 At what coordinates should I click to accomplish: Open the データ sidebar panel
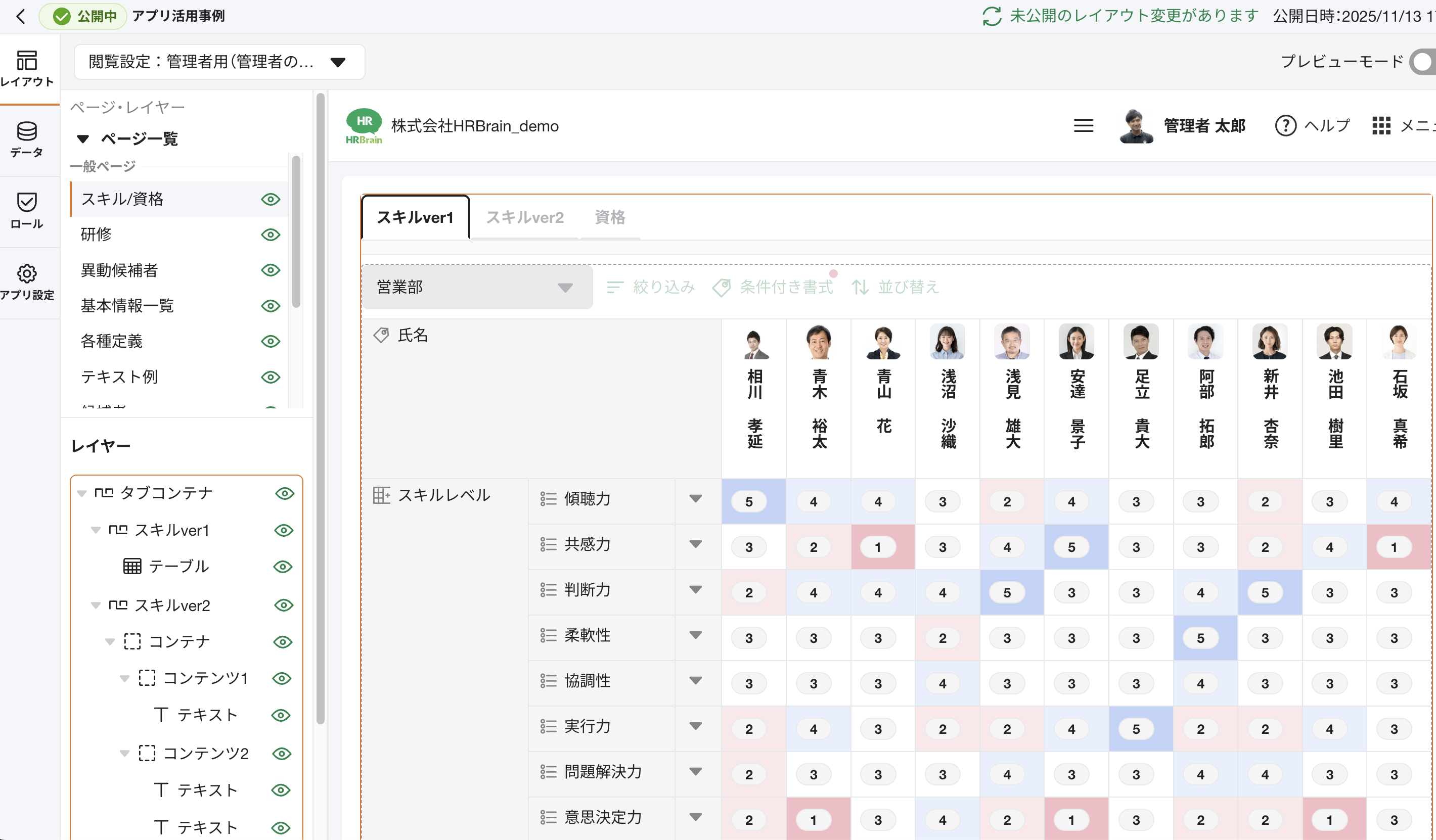coord(28,139)
